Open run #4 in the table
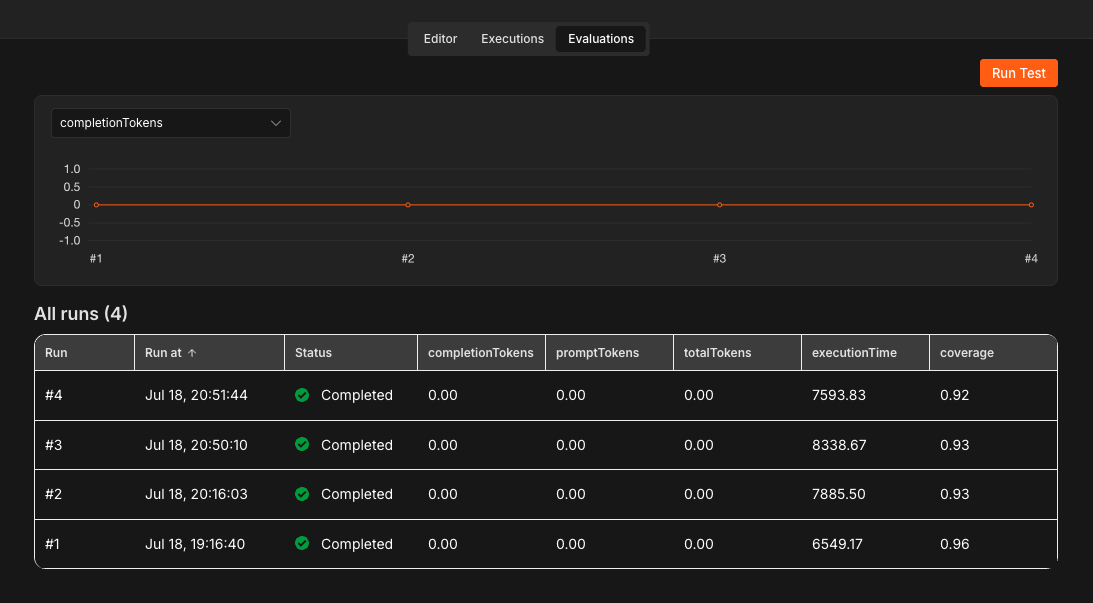 pyautogui.click(x=546, y=395)
